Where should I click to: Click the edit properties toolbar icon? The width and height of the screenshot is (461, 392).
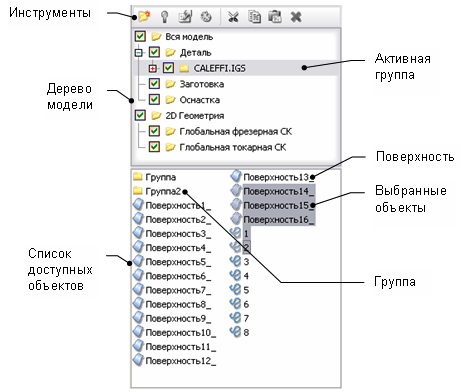(185, 17)
